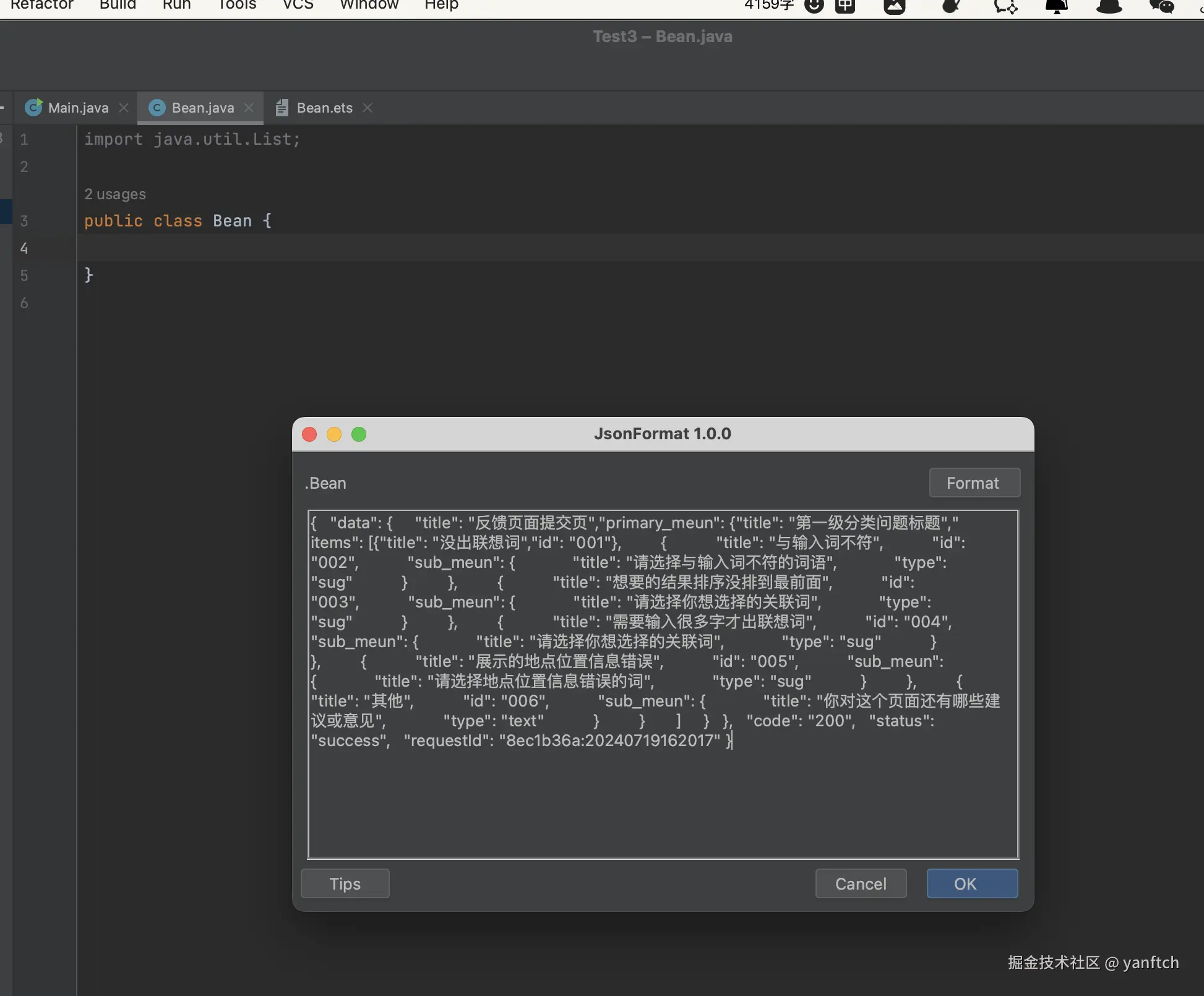Click the smiley face menu bar icon
The image size is (1204, 996).
coord(814,6)
